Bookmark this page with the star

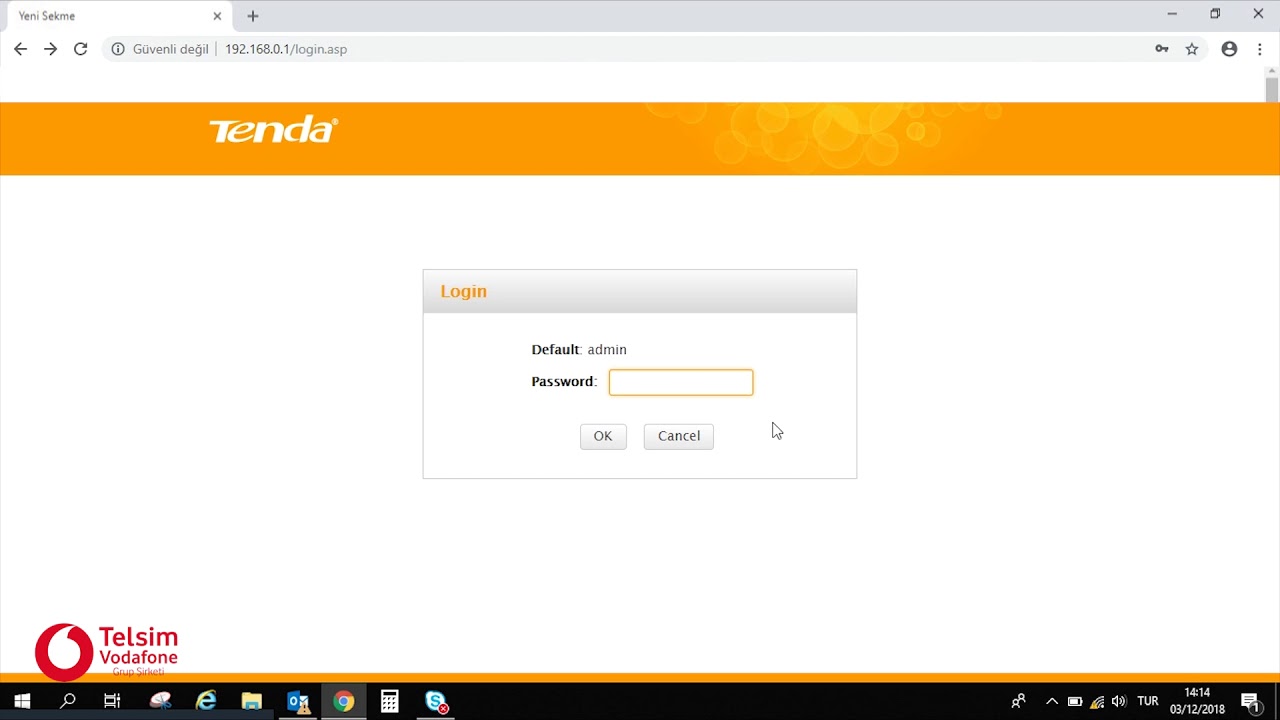pos(1192,49)
